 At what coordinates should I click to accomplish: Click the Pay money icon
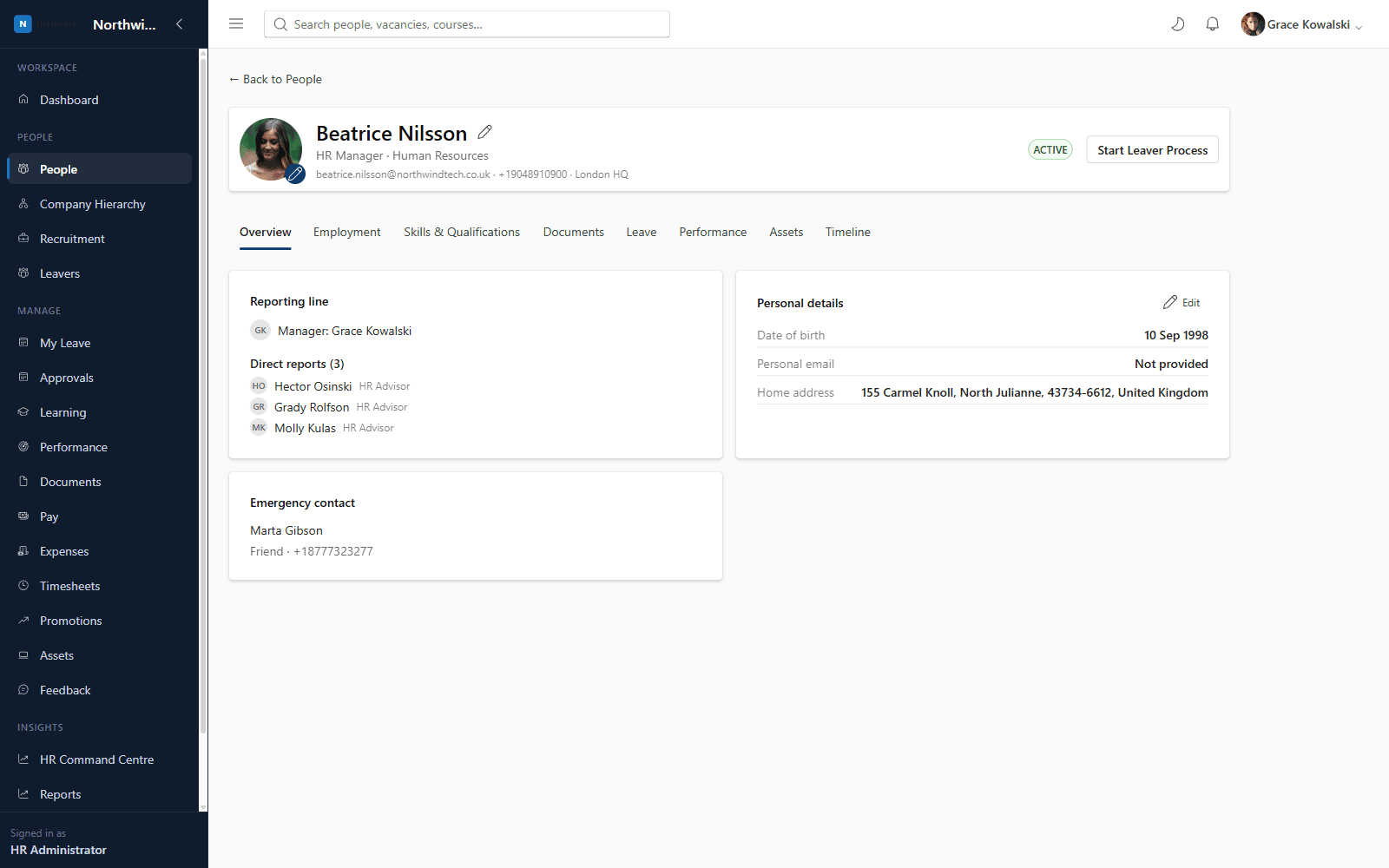(x=23, y=516)
